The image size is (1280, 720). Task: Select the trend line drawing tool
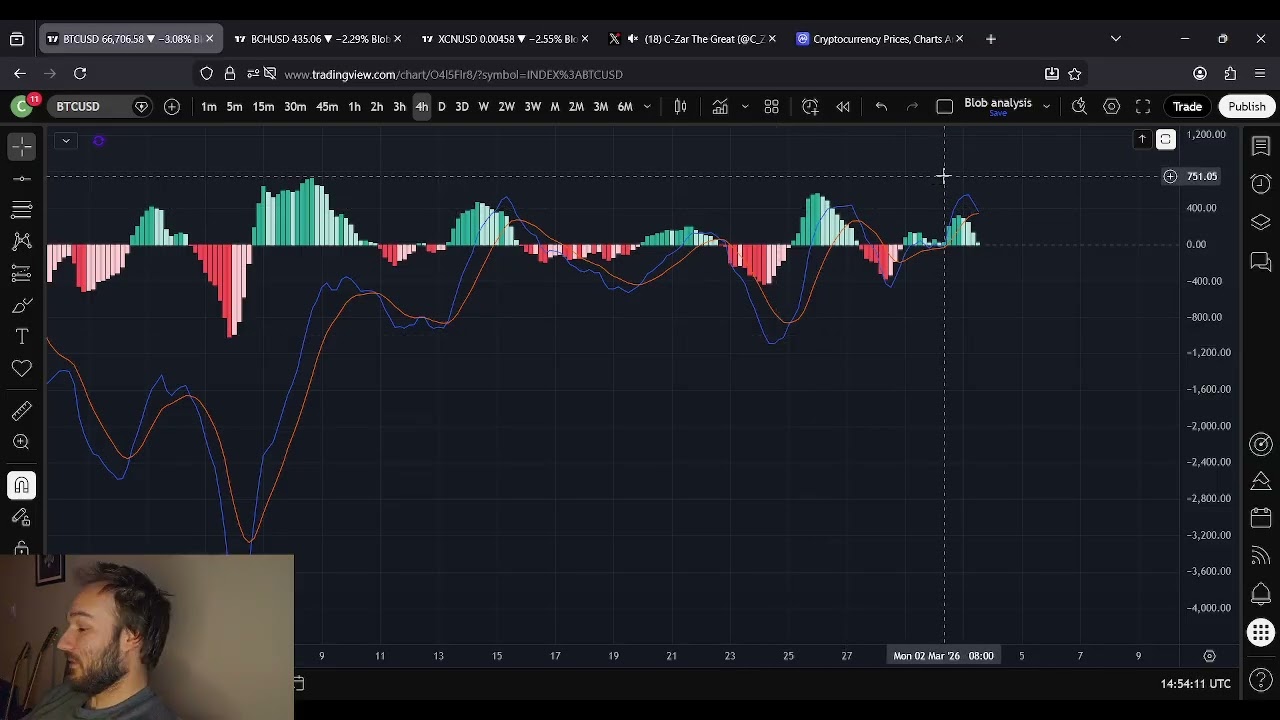click(22, 178)
